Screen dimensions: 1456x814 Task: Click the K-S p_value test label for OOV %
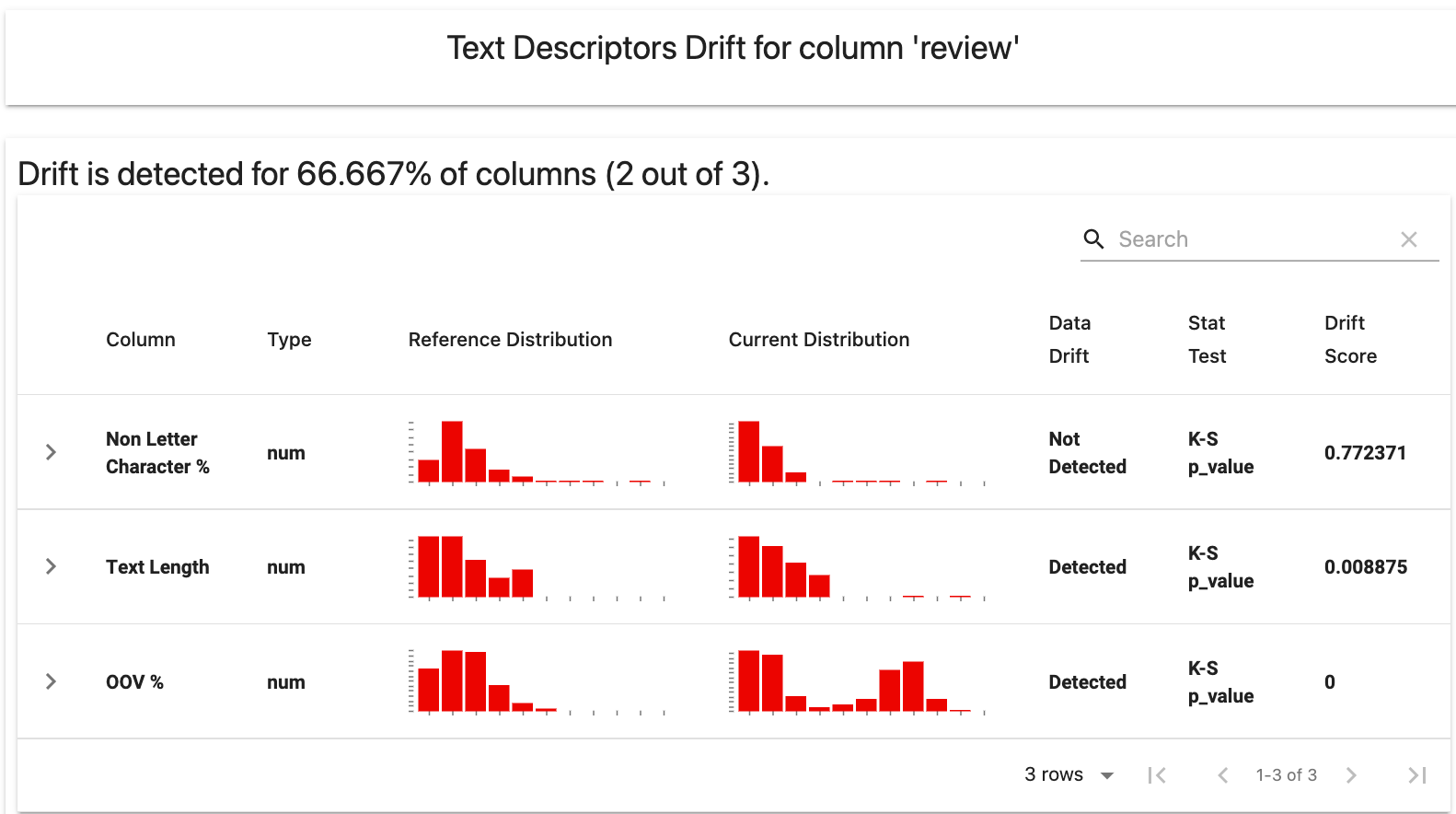point(1219,681)
